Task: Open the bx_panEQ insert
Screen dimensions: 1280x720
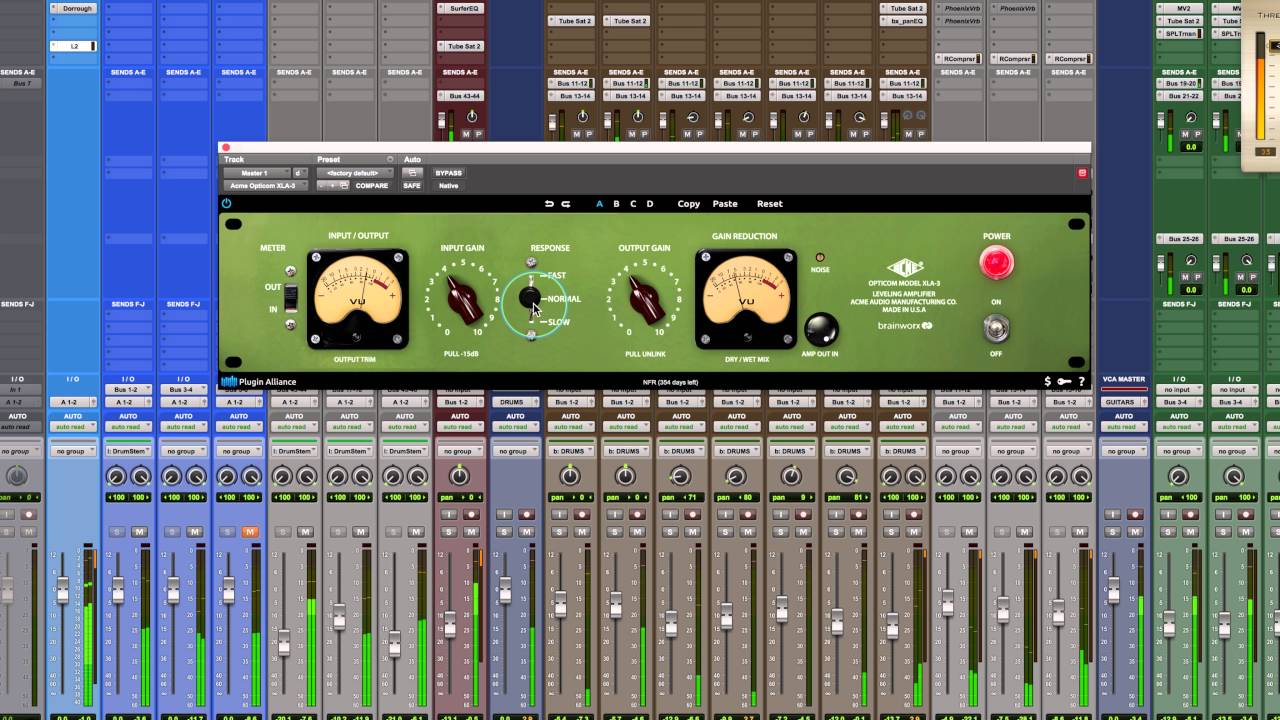Action: coord(906,21)
